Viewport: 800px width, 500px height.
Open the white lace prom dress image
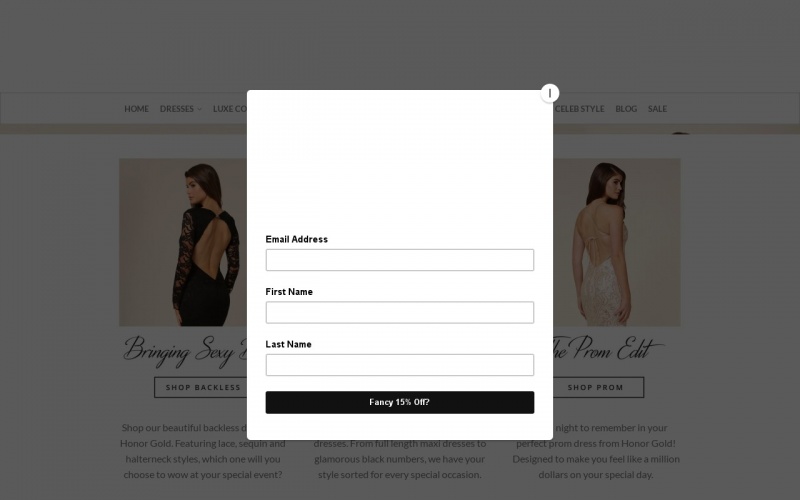tap(616, 242)
